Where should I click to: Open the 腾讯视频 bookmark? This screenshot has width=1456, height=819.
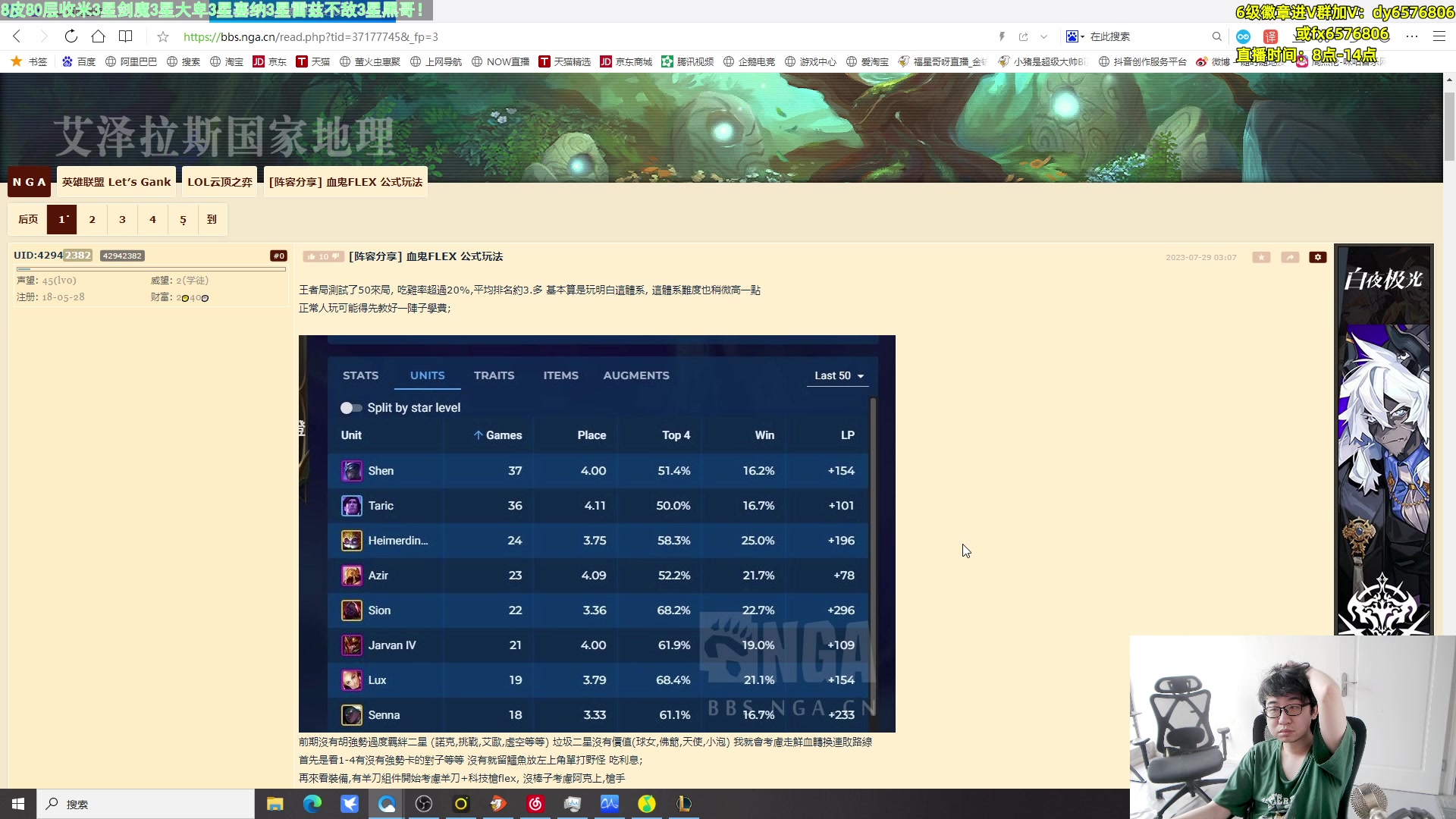[x=687, y=61]
